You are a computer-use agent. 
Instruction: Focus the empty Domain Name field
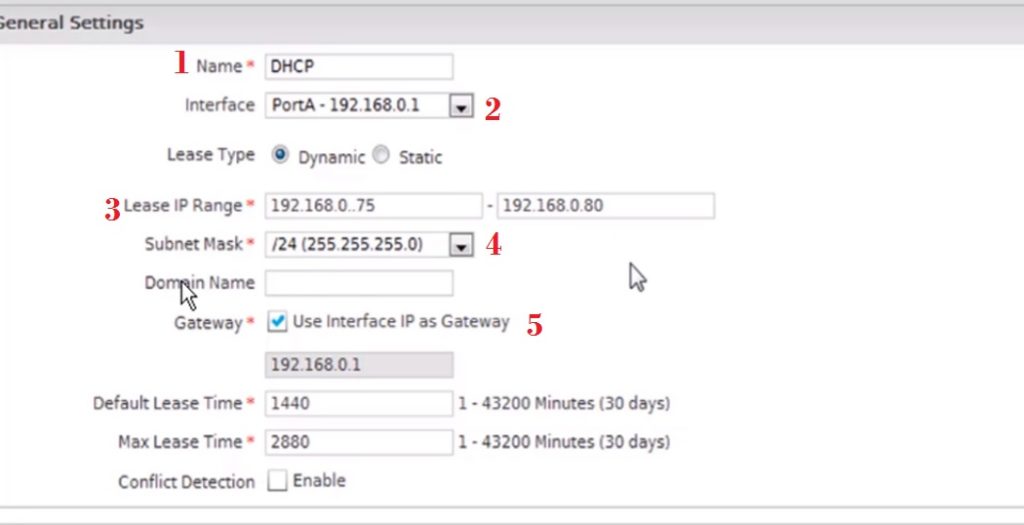pyautogui.click(x=358, y=283)
